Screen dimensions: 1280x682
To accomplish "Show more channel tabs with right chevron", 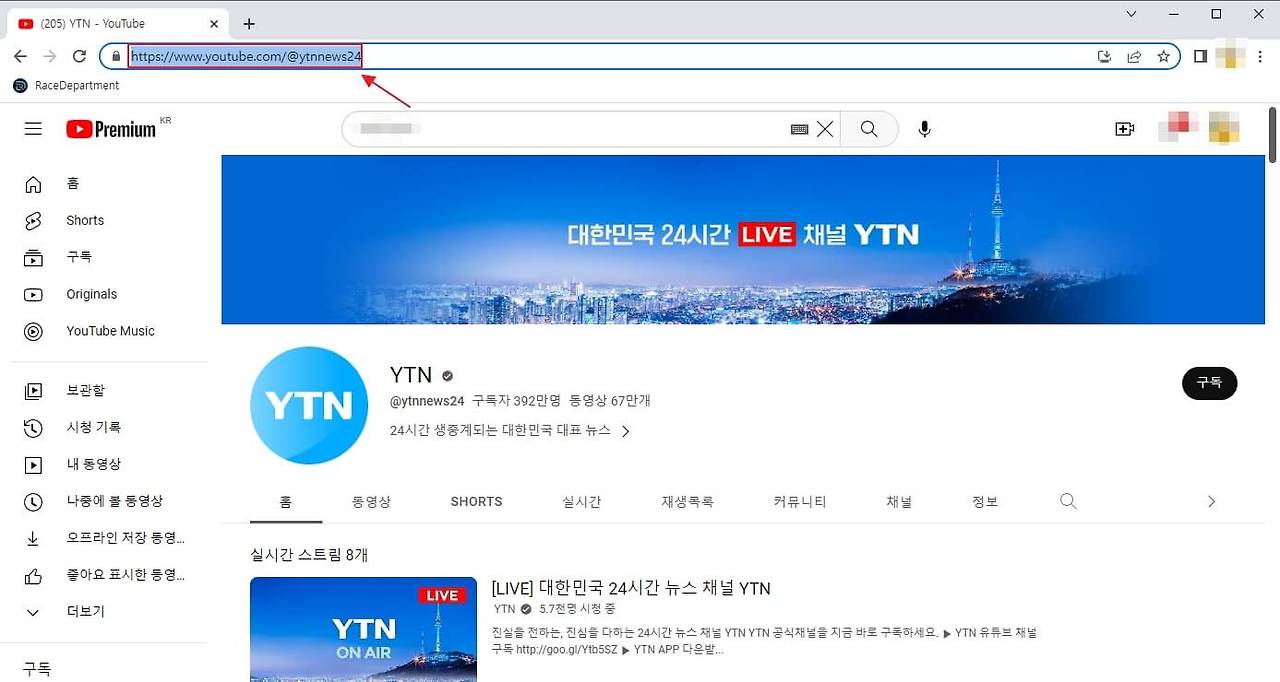I will [x=1211, y=502].
